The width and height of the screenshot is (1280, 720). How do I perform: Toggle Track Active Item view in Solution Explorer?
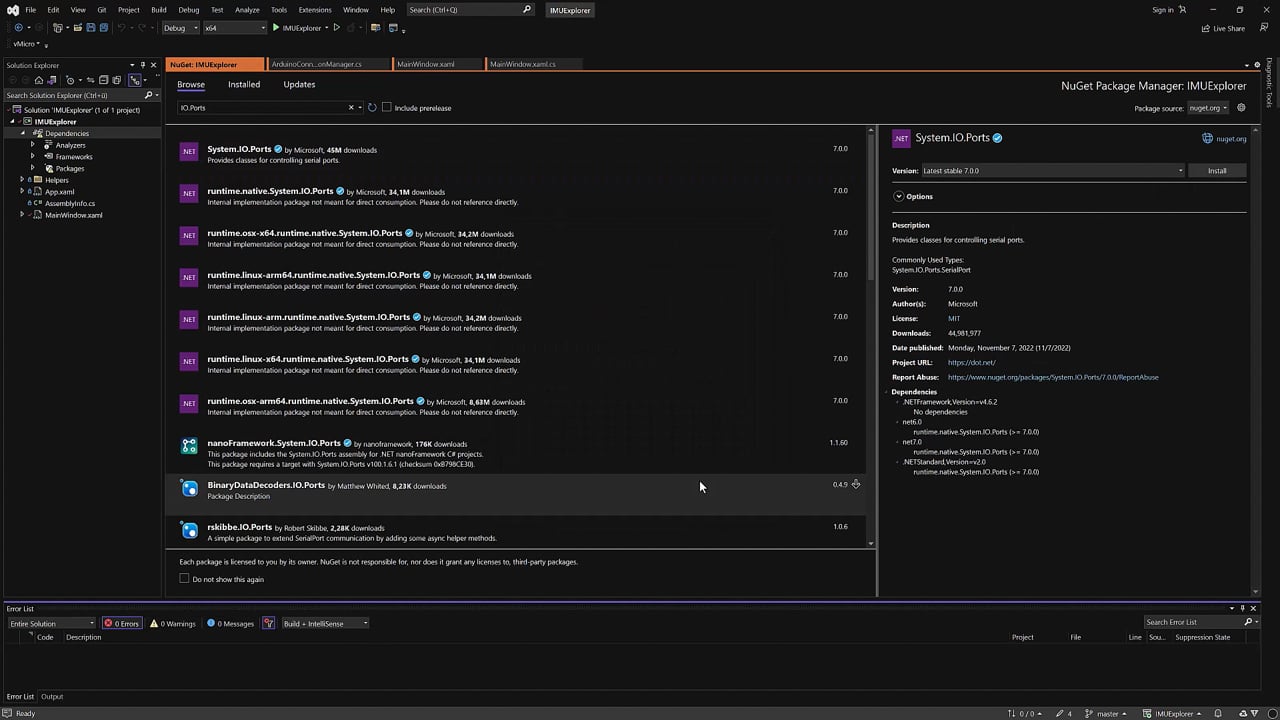click(135, 80)
